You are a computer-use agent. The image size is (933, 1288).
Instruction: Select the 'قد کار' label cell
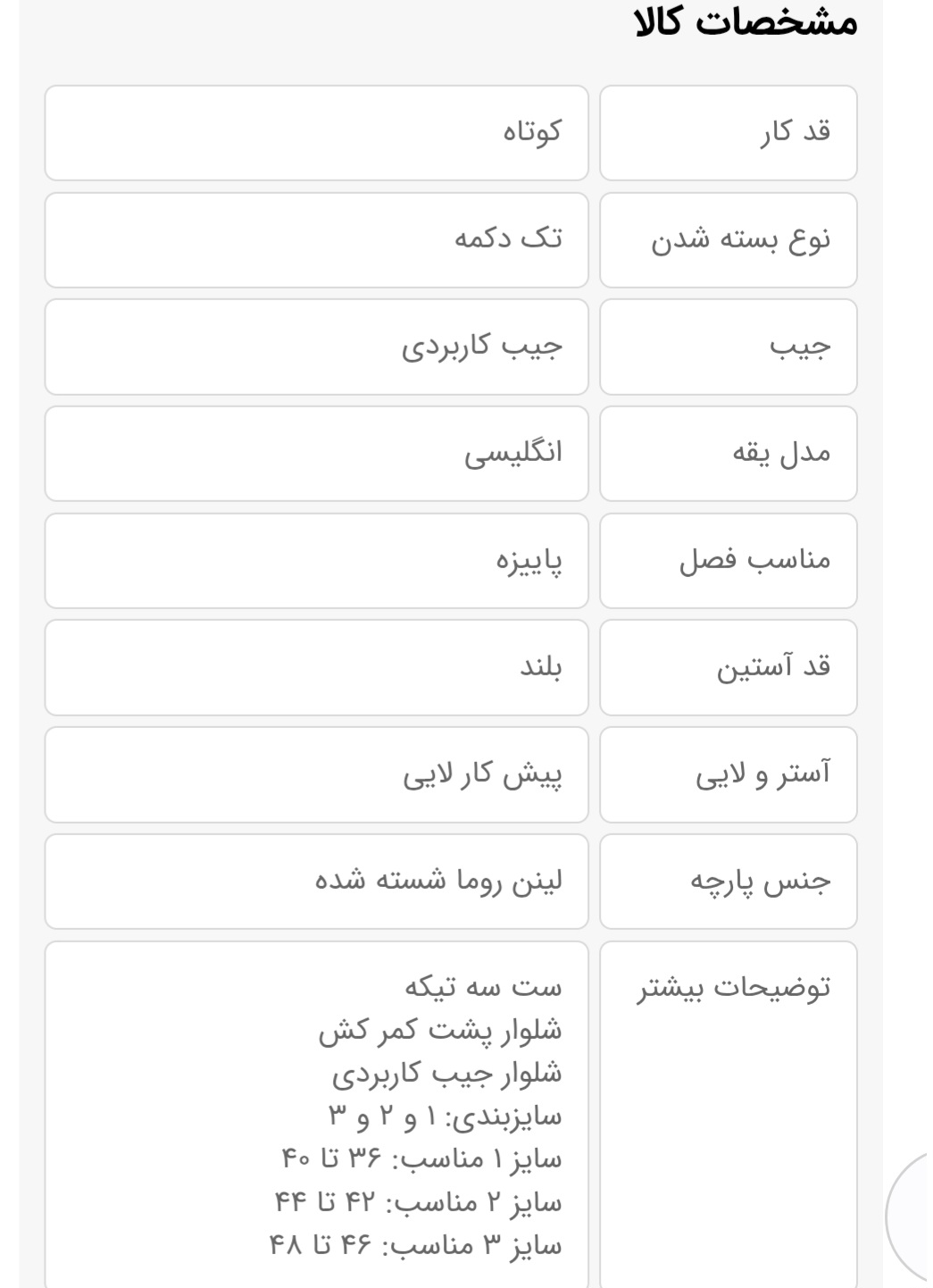point(729,133)
